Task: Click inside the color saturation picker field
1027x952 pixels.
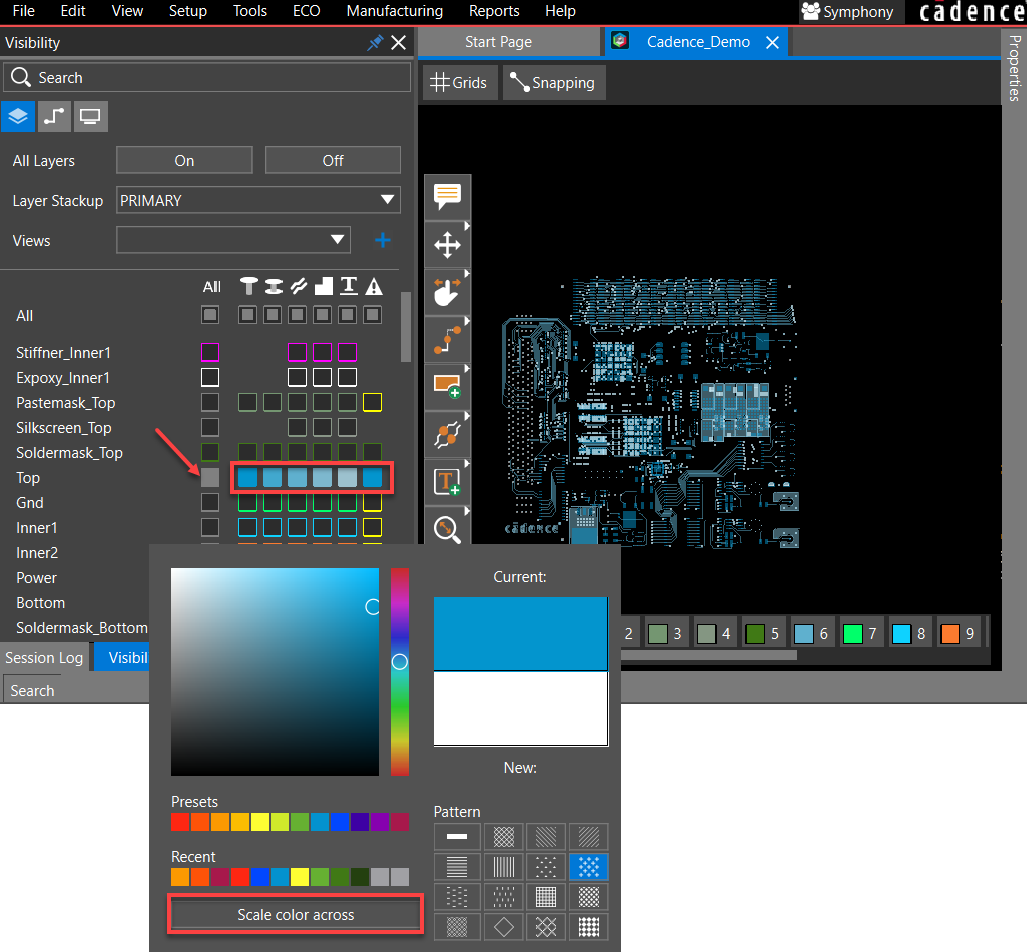Action: click(275, 672)
